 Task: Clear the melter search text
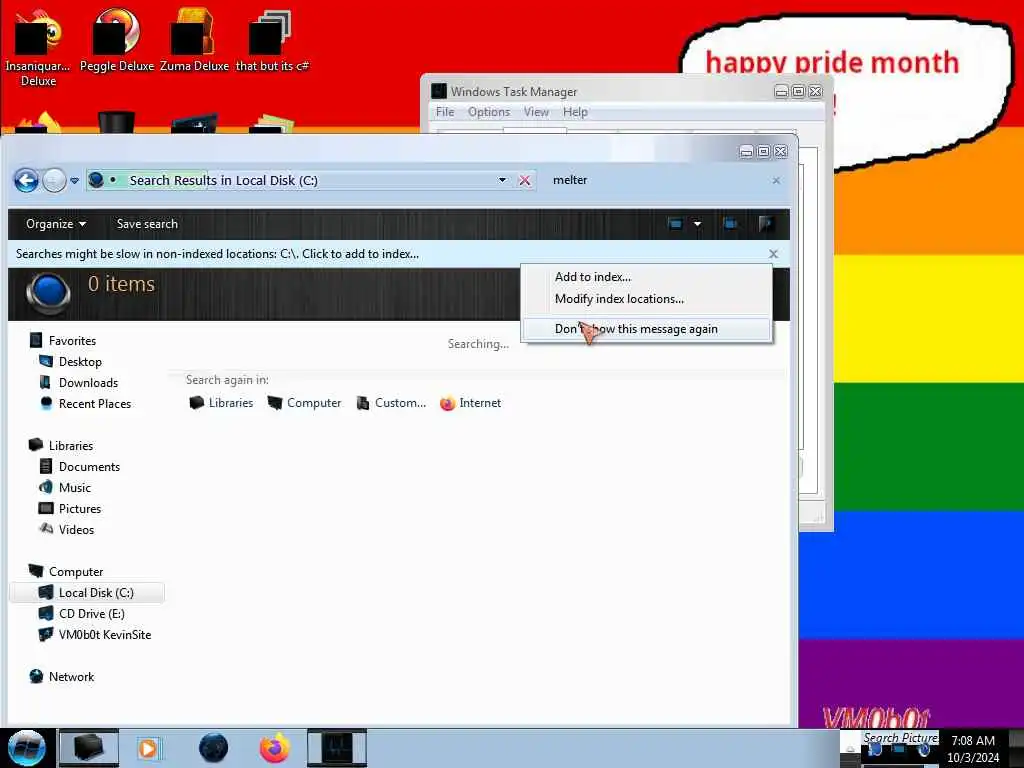click(776, 180)
